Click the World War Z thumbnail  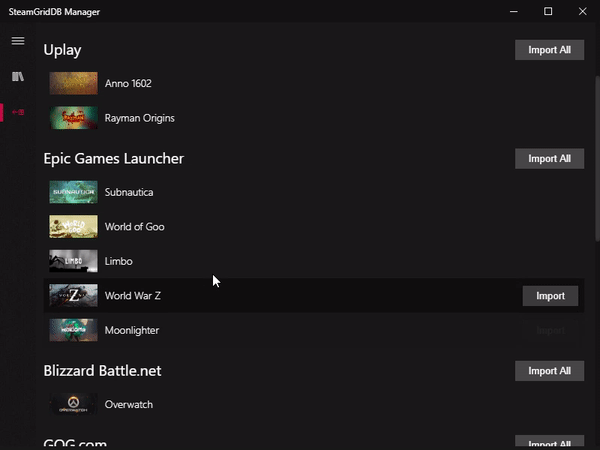point(73,295)
